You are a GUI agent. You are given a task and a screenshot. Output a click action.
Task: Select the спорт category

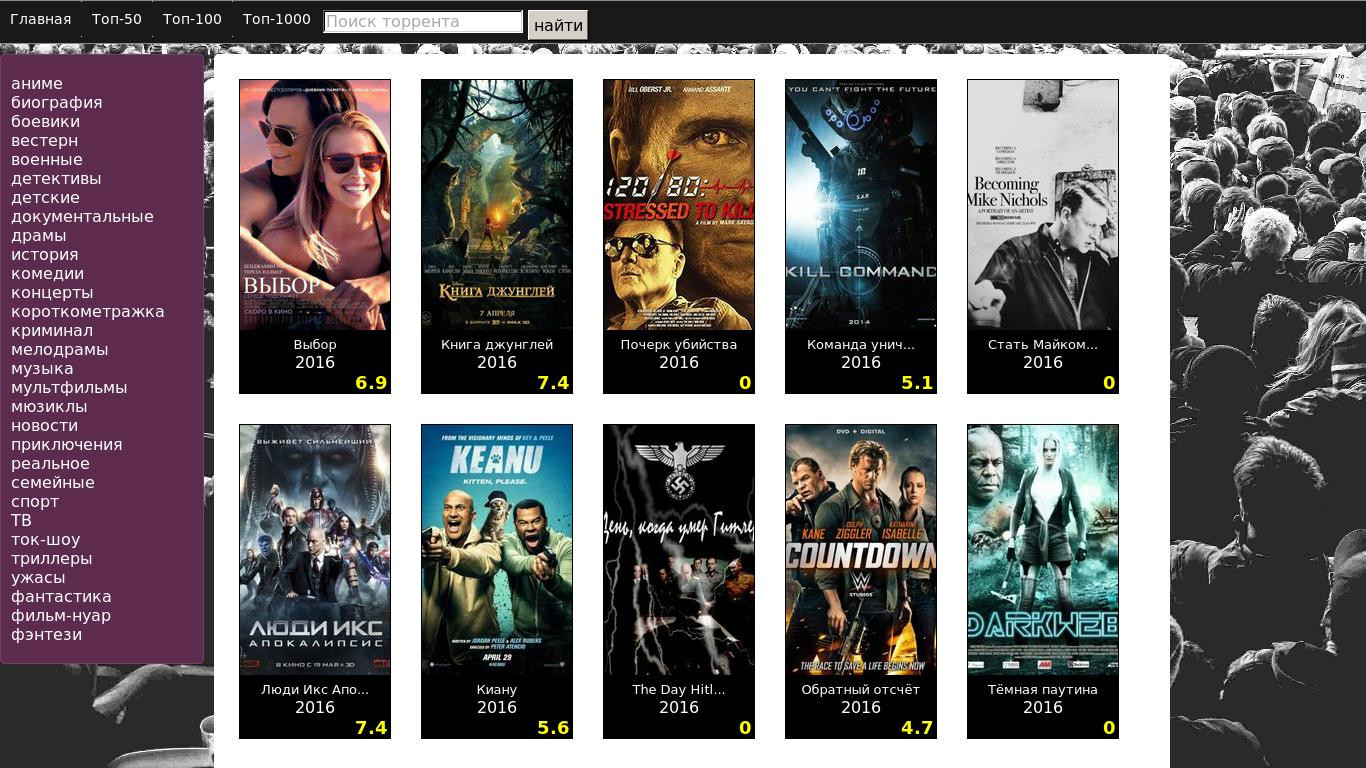[x=35, y=502]
